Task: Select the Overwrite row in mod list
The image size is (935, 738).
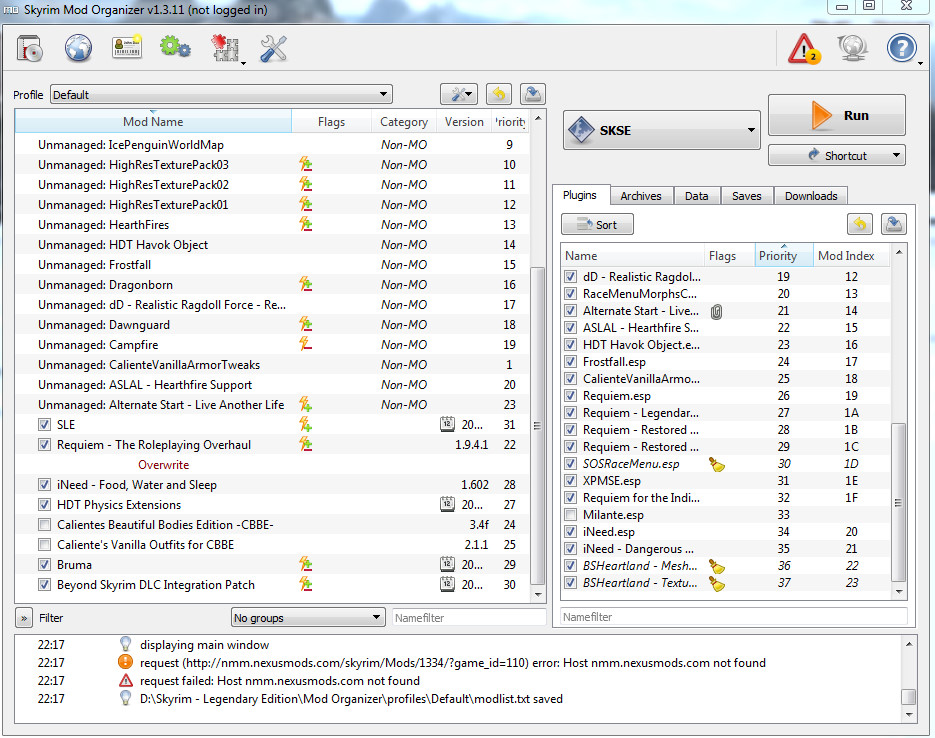Action: tap(272, 464)
